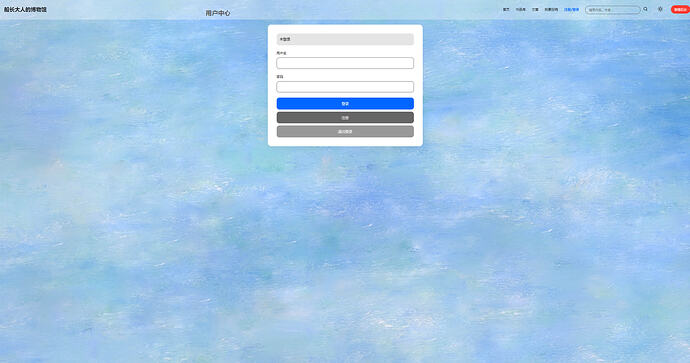Submit with the blue 登录 button
This screenshot has height=363, width=690.
click(345, 103)
